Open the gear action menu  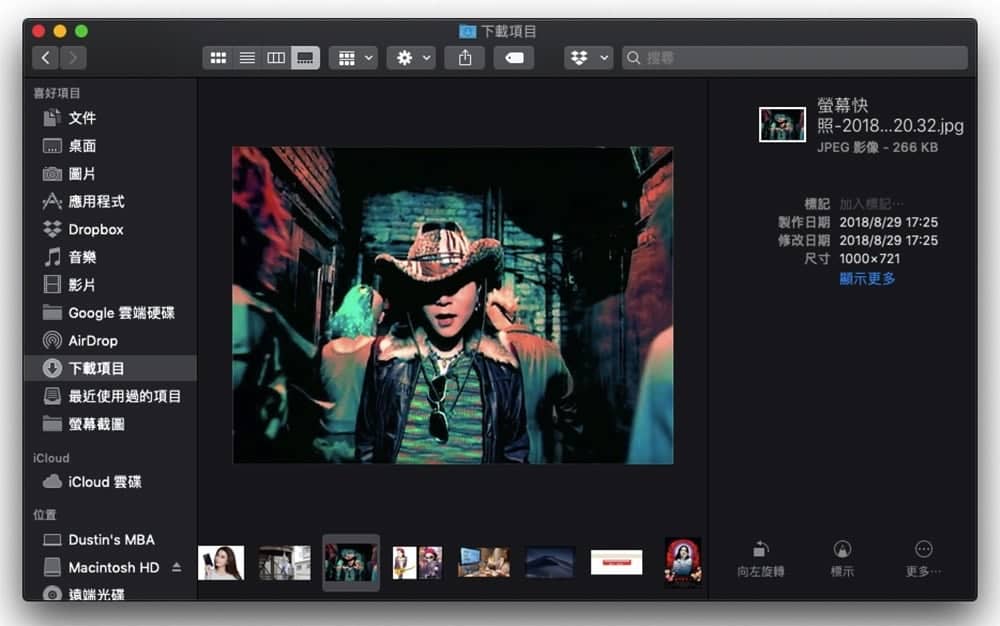(x=412, y=58)
